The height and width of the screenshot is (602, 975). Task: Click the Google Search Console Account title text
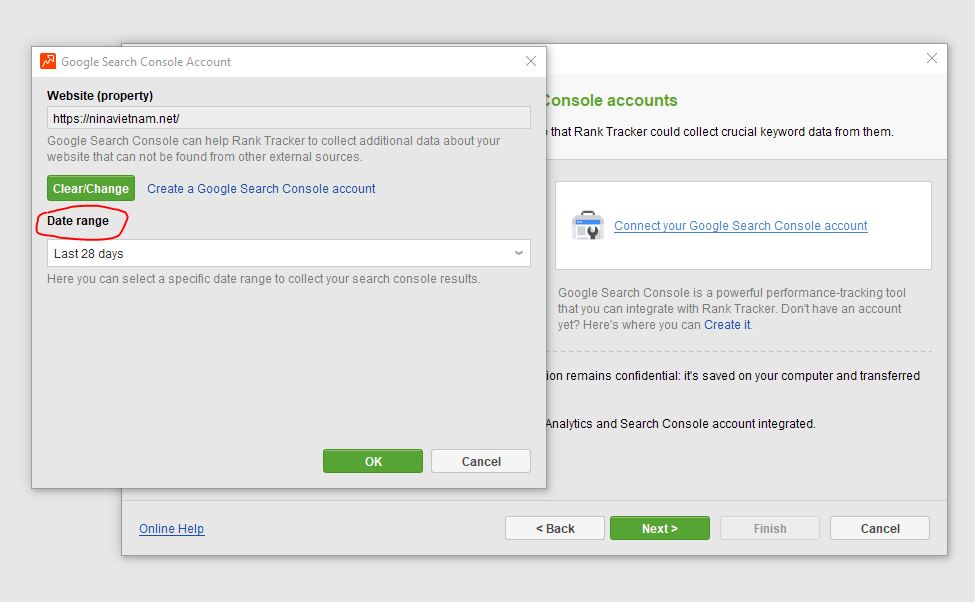pos(146,62)
